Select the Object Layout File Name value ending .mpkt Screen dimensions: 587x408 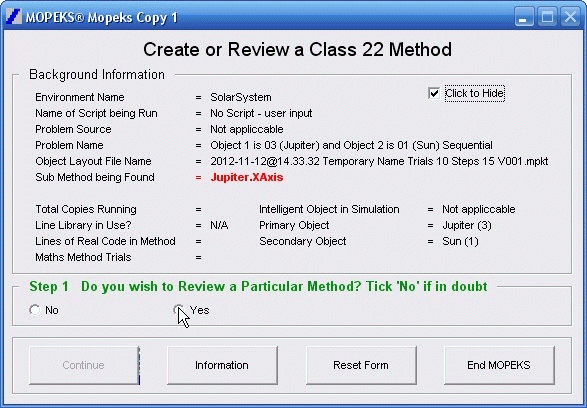tap(379, 161)
